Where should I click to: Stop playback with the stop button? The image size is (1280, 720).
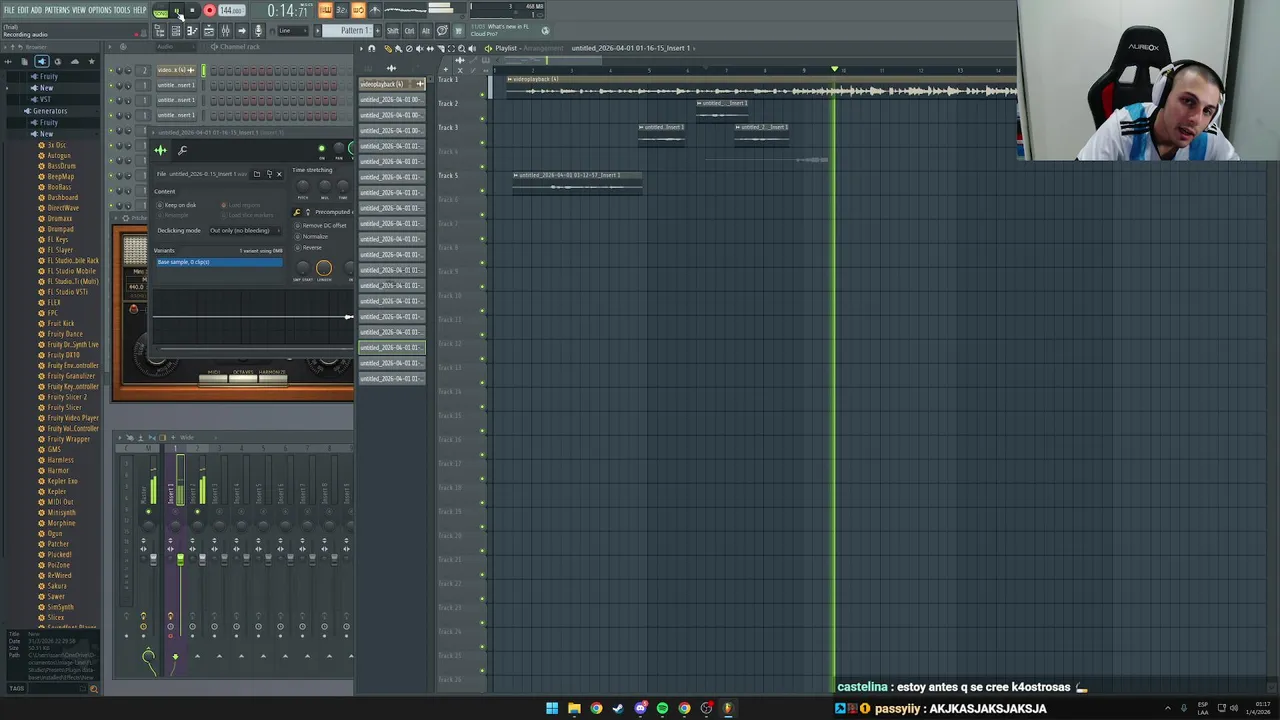point(192,10)
